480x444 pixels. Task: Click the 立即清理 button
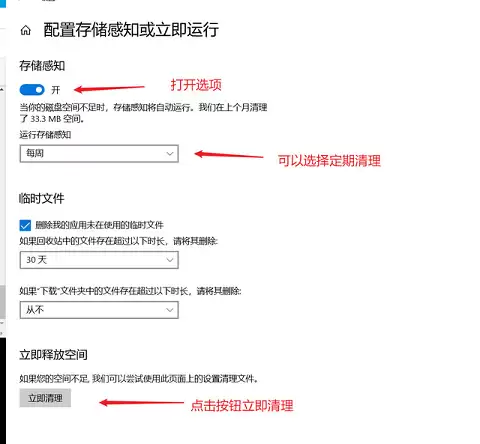pos(45,398)
